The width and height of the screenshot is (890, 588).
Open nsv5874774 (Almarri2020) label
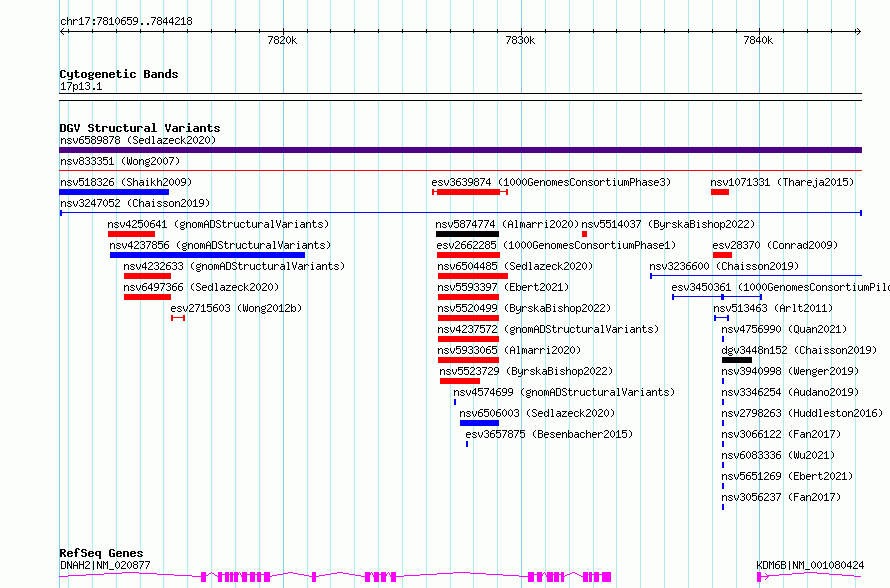pyautogui.click(x=507, y=224)
